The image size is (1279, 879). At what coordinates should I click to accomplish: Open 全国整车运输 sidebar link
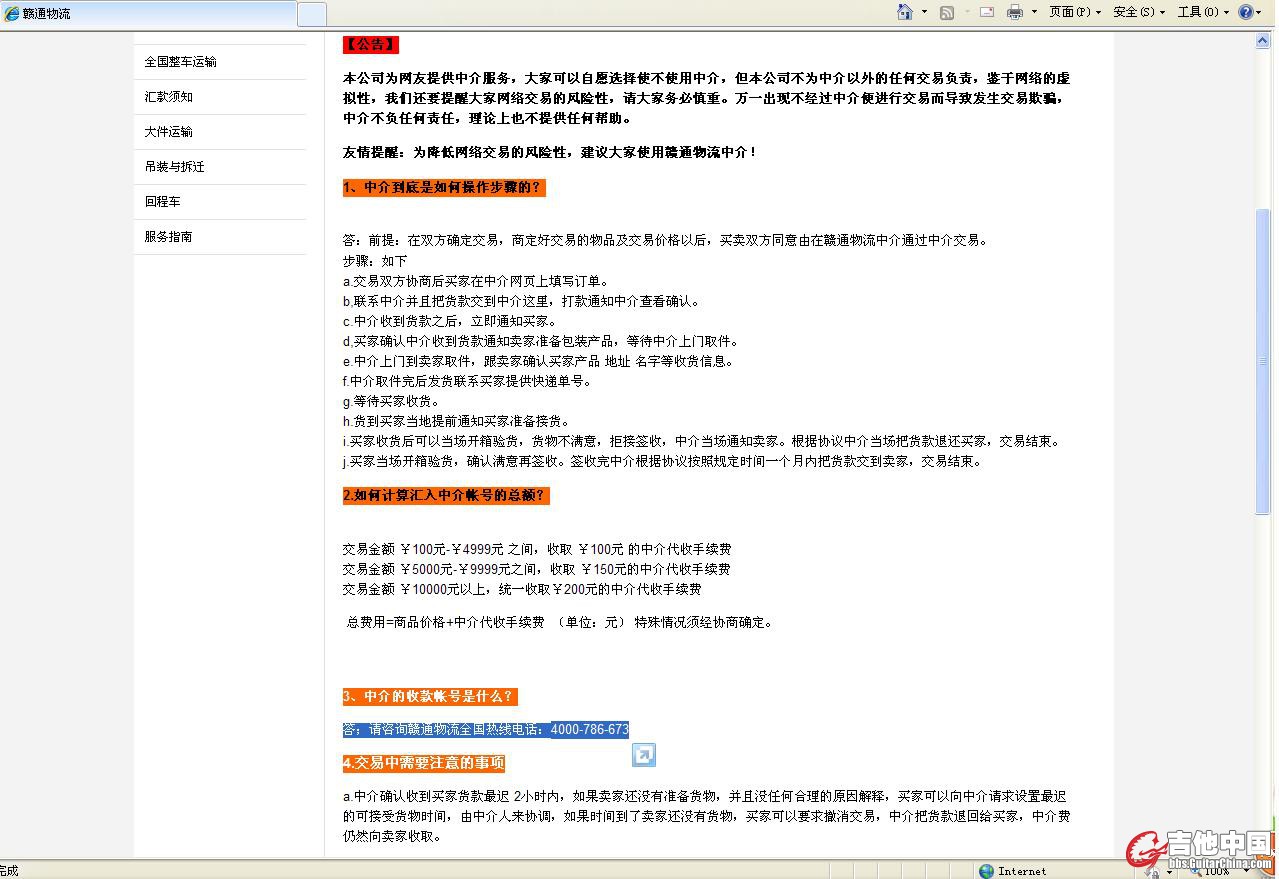pyautogui.click(x=180, y=62)
